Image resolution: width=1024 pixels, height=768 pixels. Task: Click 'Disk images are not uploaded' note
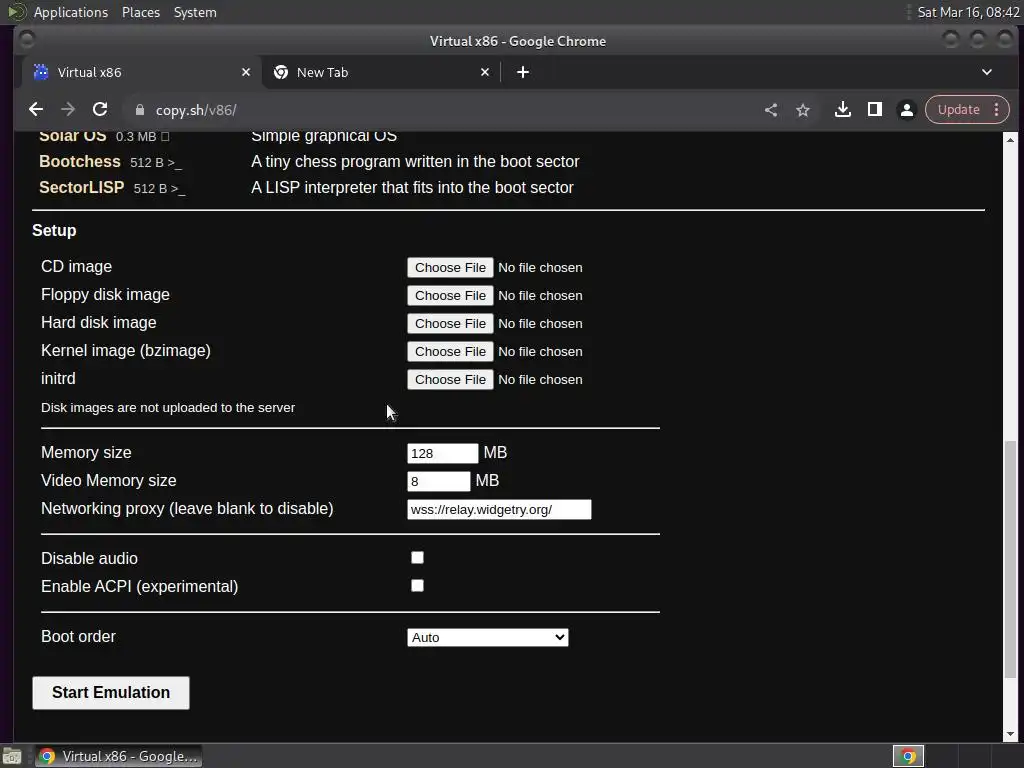(x=168, y=408)
